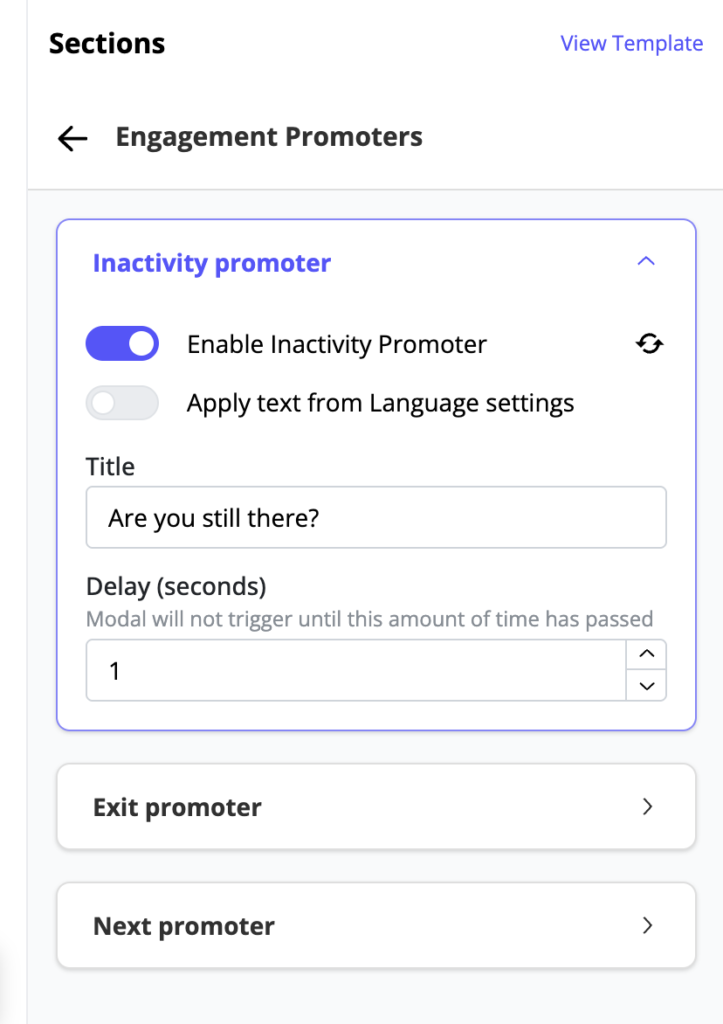Click the Apply text from Language settings label
The width and height of the screenshot is (723, 1024).
pos(380,404)
